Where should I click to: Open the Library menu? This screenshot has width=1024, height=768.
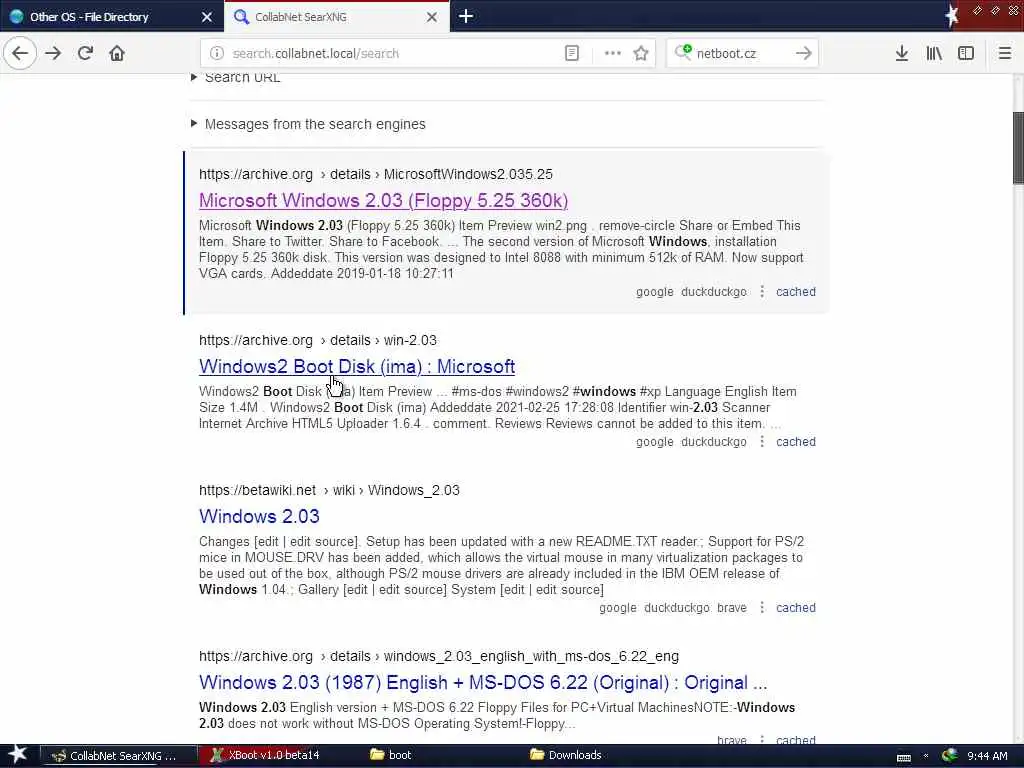click(934, 53)
